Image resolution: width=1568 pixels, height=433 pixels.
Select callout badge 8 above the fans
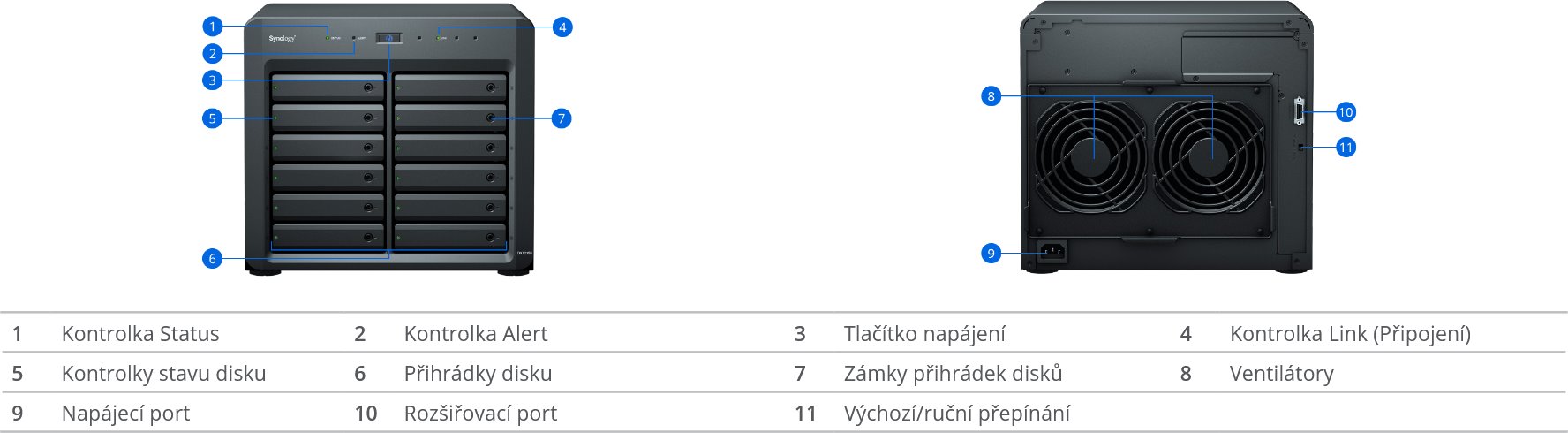991,96
